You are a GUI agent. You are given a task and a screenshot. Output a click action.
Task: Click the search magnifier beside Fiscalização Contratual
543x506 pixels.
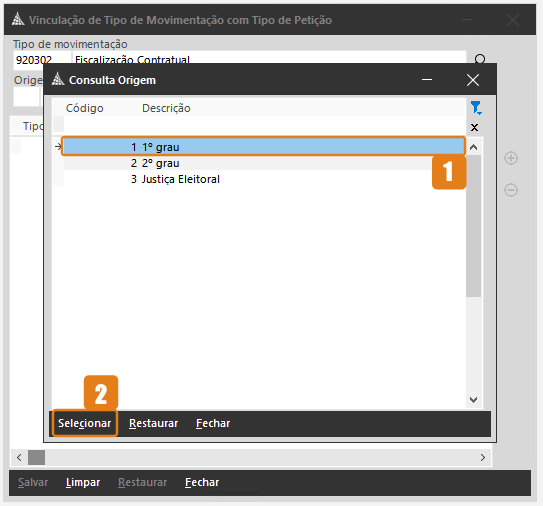[x=480, y=59]
